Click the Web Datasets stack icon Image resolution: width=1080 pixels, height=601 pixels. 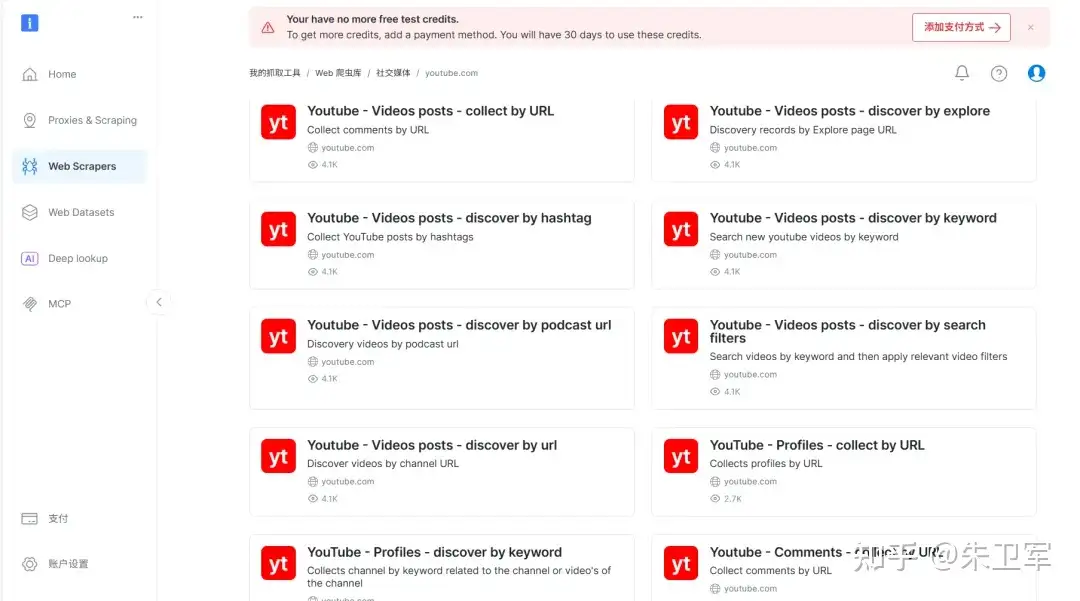point(30,212)
